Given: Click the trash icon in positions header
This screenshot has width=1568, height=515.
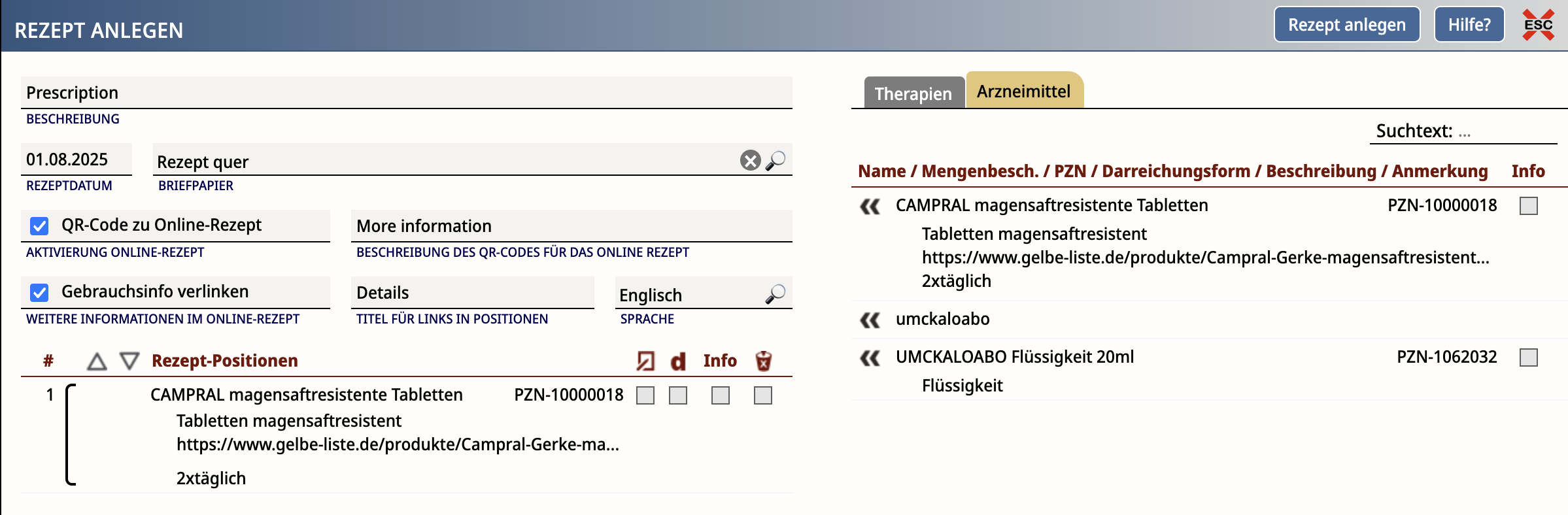Looking at the screenshot, I should tap(763, 361).
